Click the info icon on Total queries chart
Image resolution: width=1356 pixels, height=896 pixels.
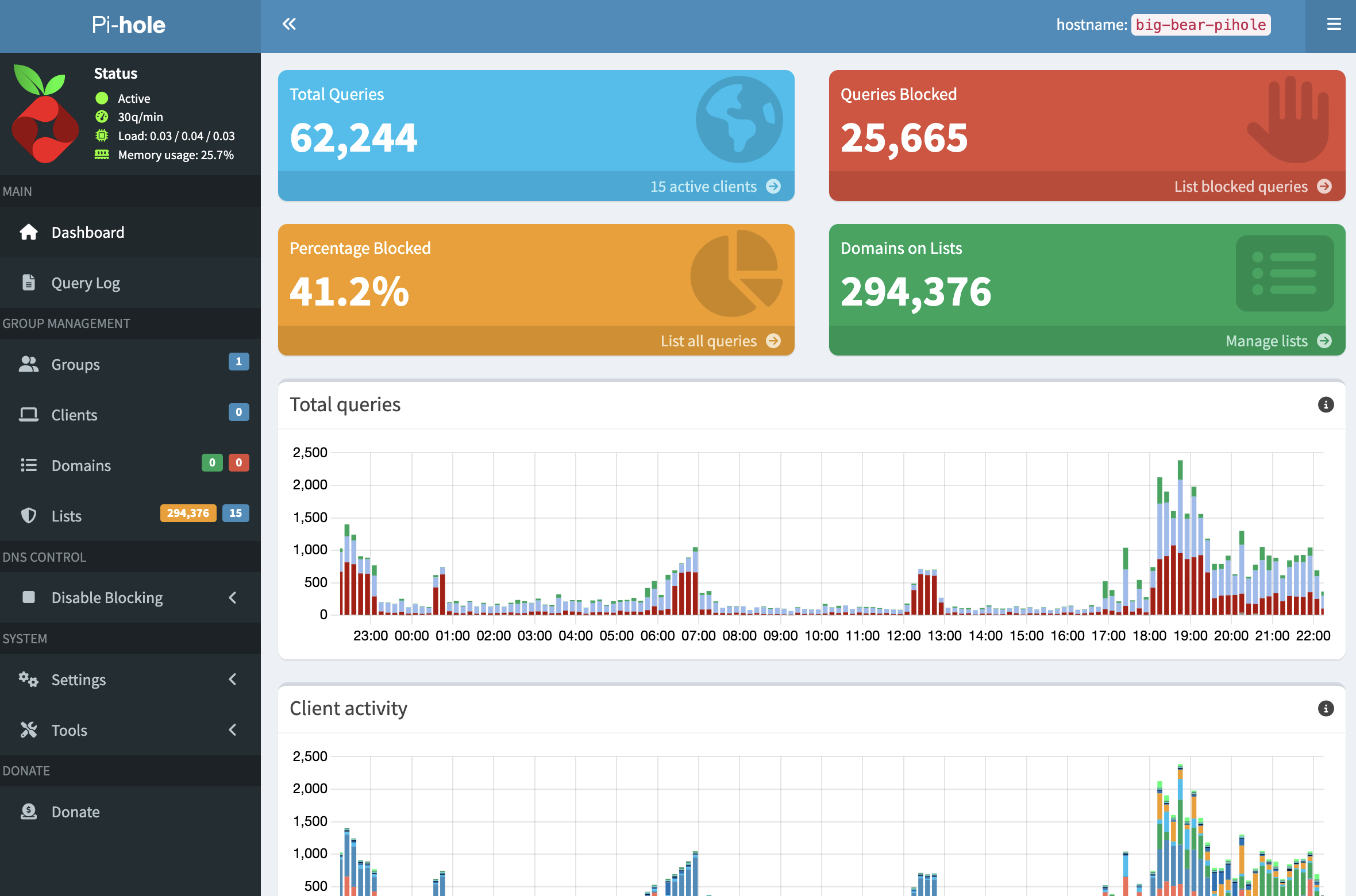pyautogui.click(x=1326, y=405)
